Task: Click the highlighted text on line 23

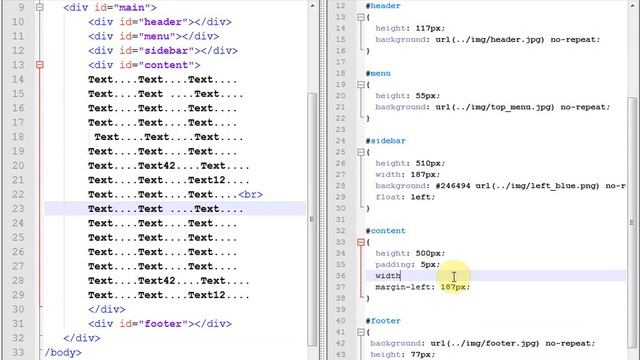Action: [166, 209]
